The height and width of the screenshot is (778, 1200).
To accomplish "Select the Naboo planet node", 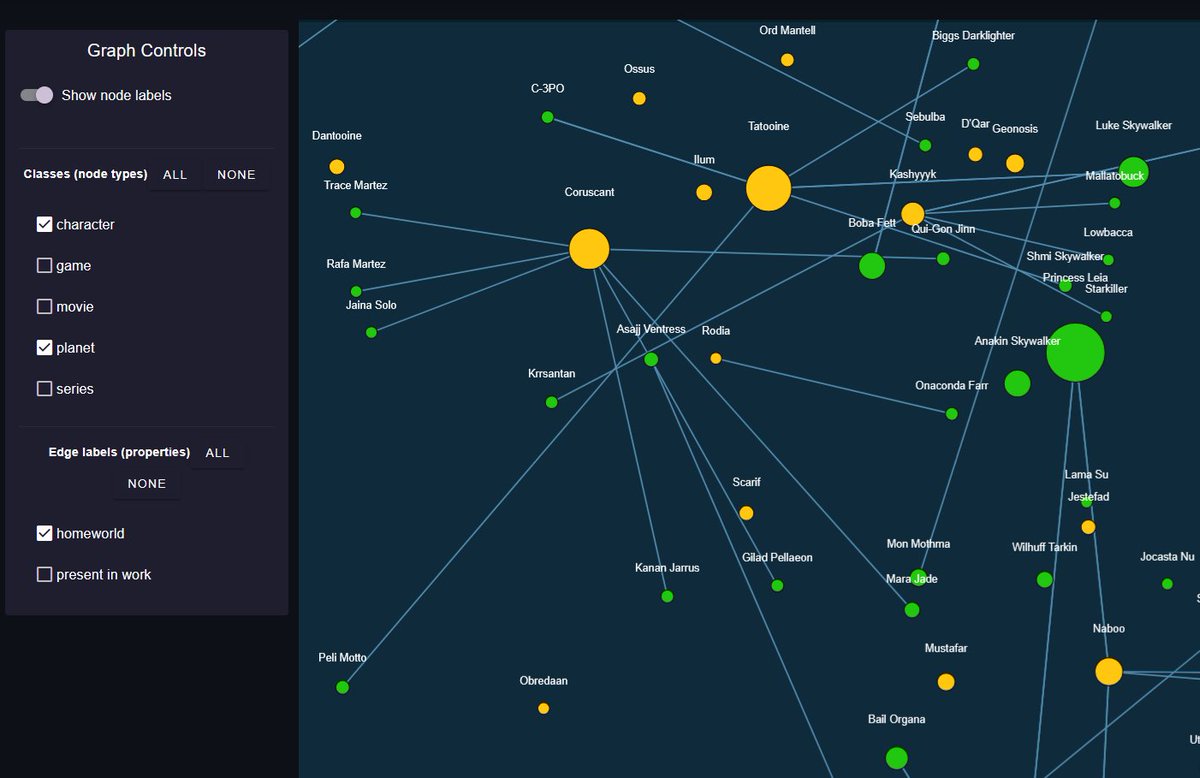I will click(x=1108, y=671).
